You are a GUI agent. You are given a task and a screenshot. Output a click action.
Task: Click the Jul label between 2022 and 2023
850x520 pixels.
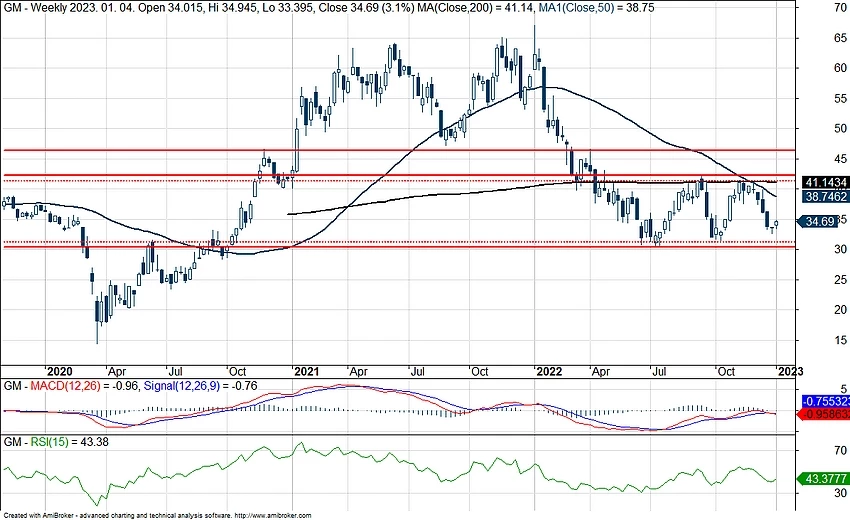point(659,371)
